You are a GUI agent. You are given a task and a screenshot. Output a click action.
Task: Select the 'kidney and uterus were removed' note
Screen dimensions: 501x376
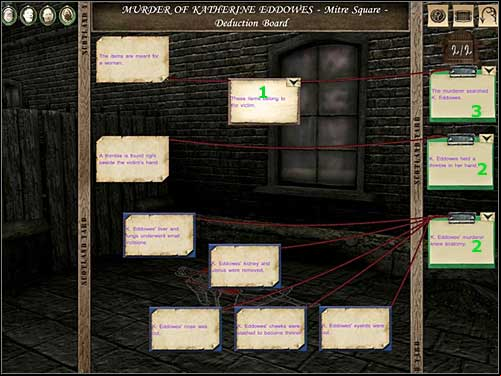tap(245, 266)
